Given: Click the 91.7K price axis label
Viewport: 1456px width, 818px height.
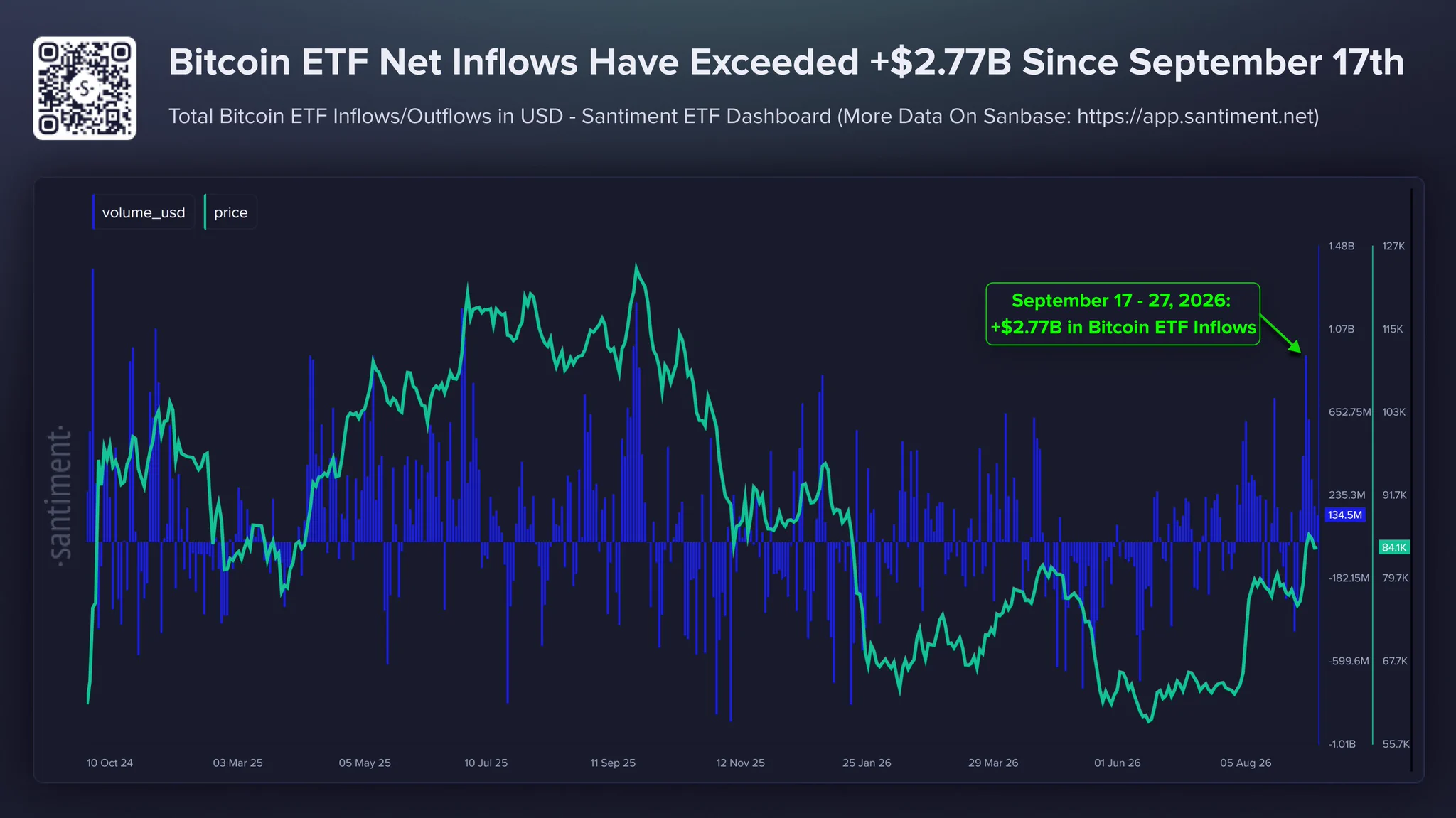Looking at the screenshot, I should click(1394, 495).
